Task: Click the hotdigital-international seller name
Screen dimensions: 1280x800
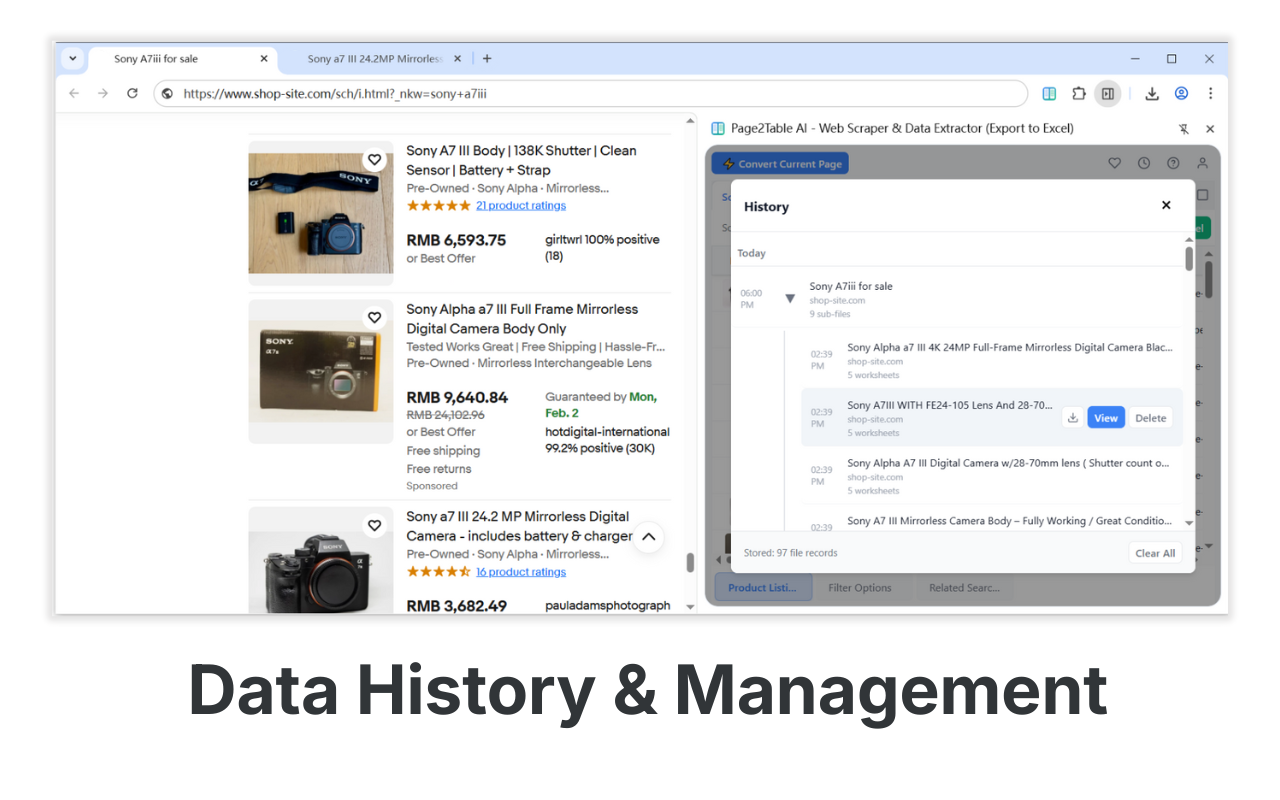Action: tap(607, 432)
